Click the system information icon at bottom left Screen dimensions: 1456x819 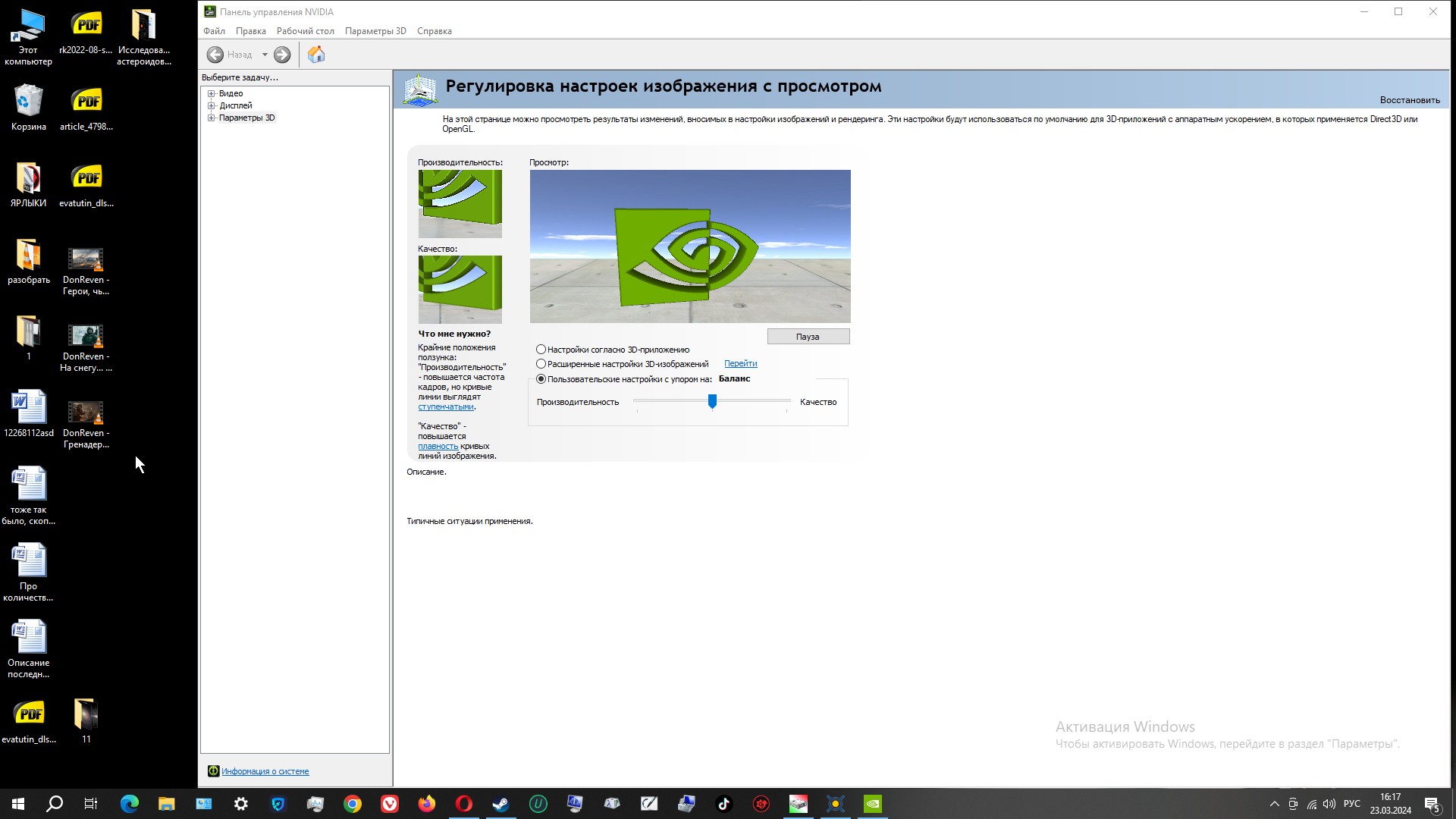214,771
